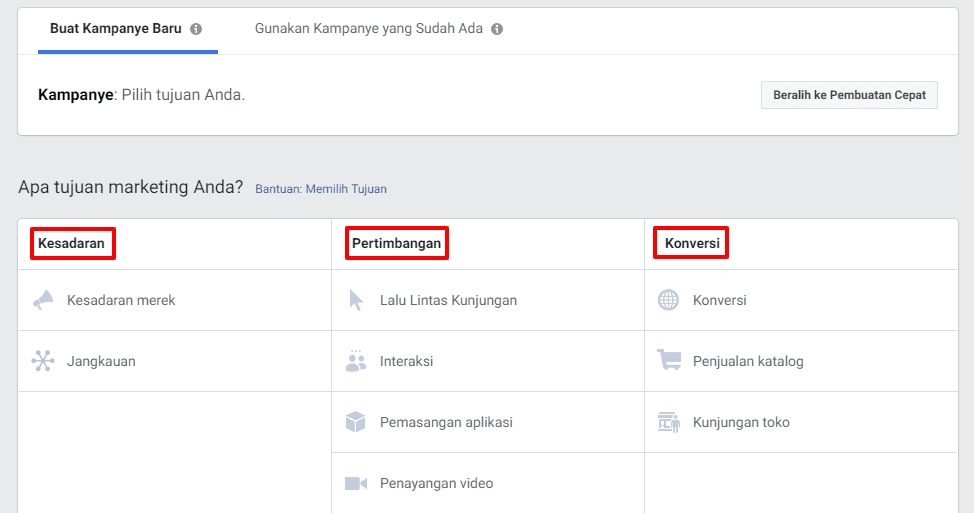Select the Jangkauan reach network icon
974x513 pixels.
point(43,361)
